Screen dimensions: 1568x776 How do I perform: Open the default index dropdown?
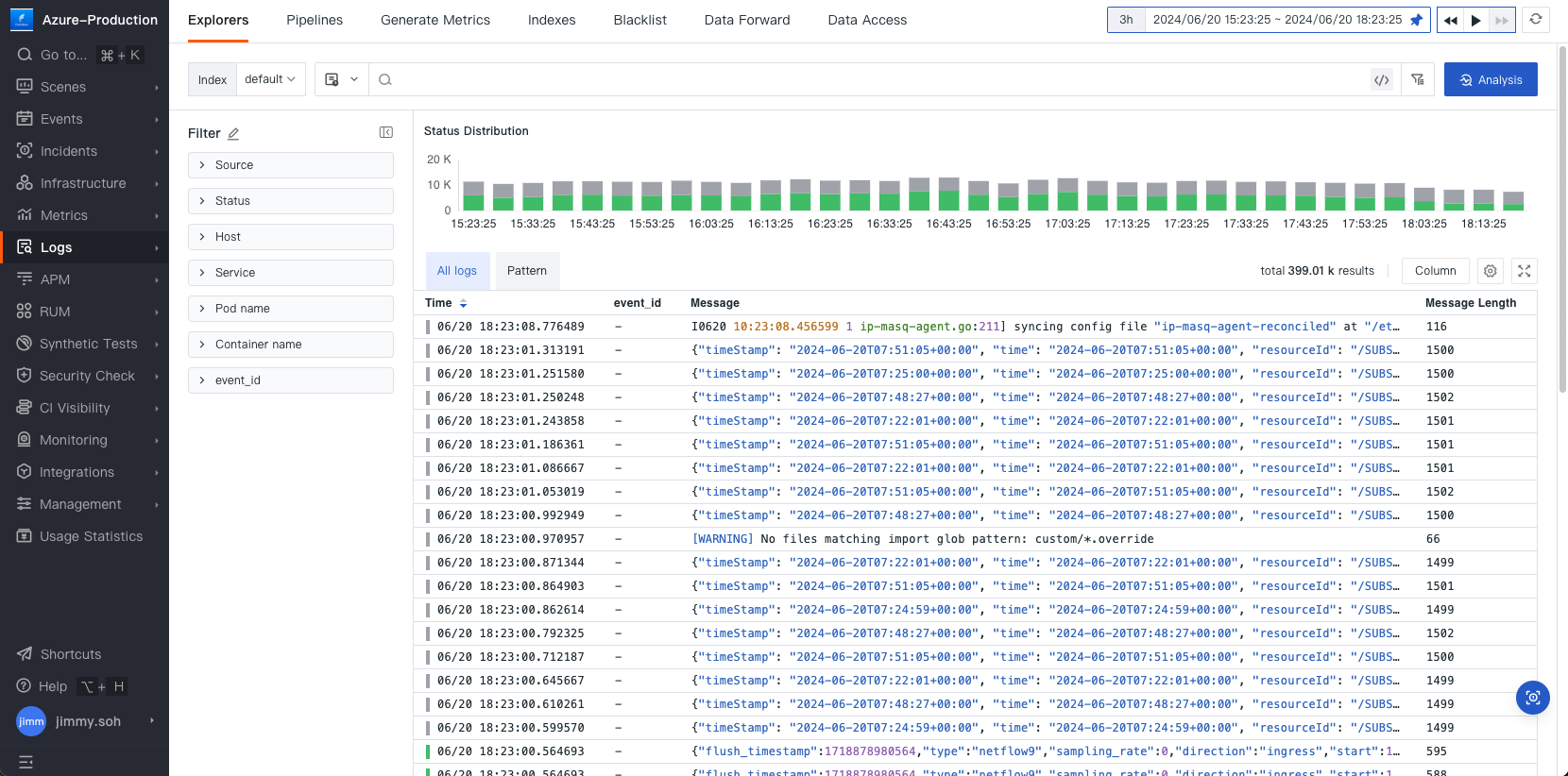(x=270, y=79)
